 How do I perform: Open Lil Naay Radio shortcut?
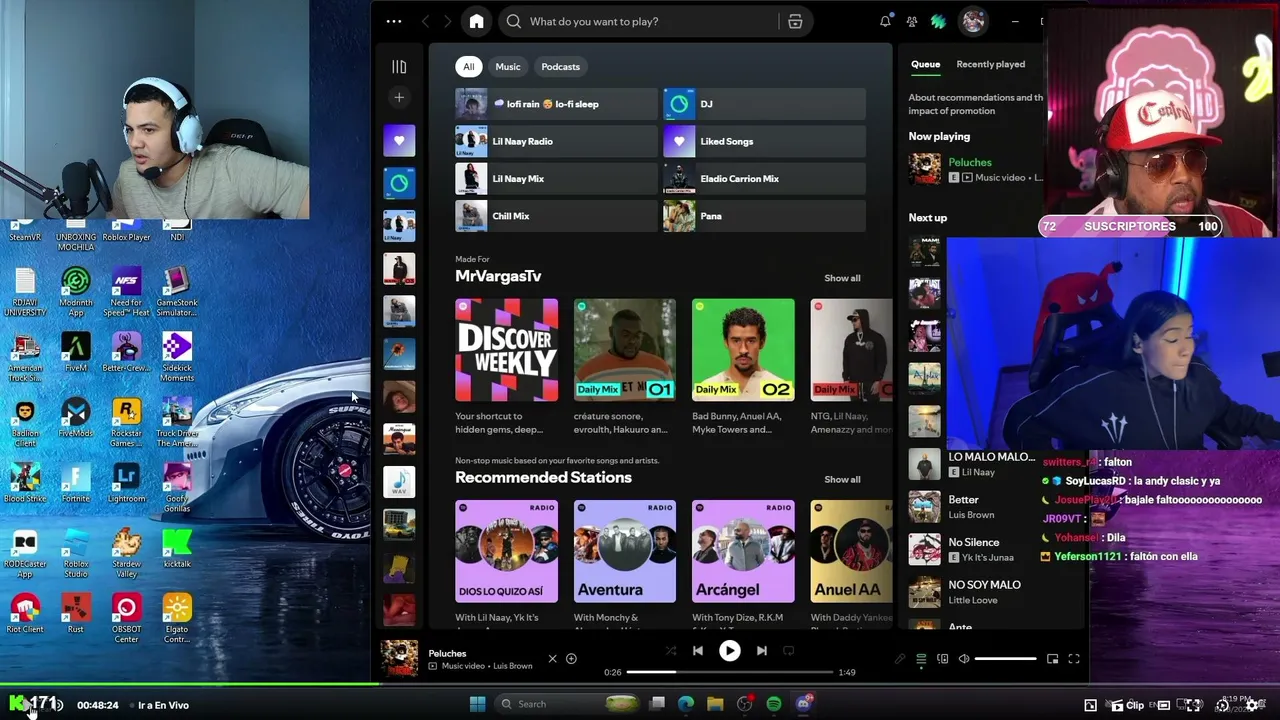[x=556, y=141]
